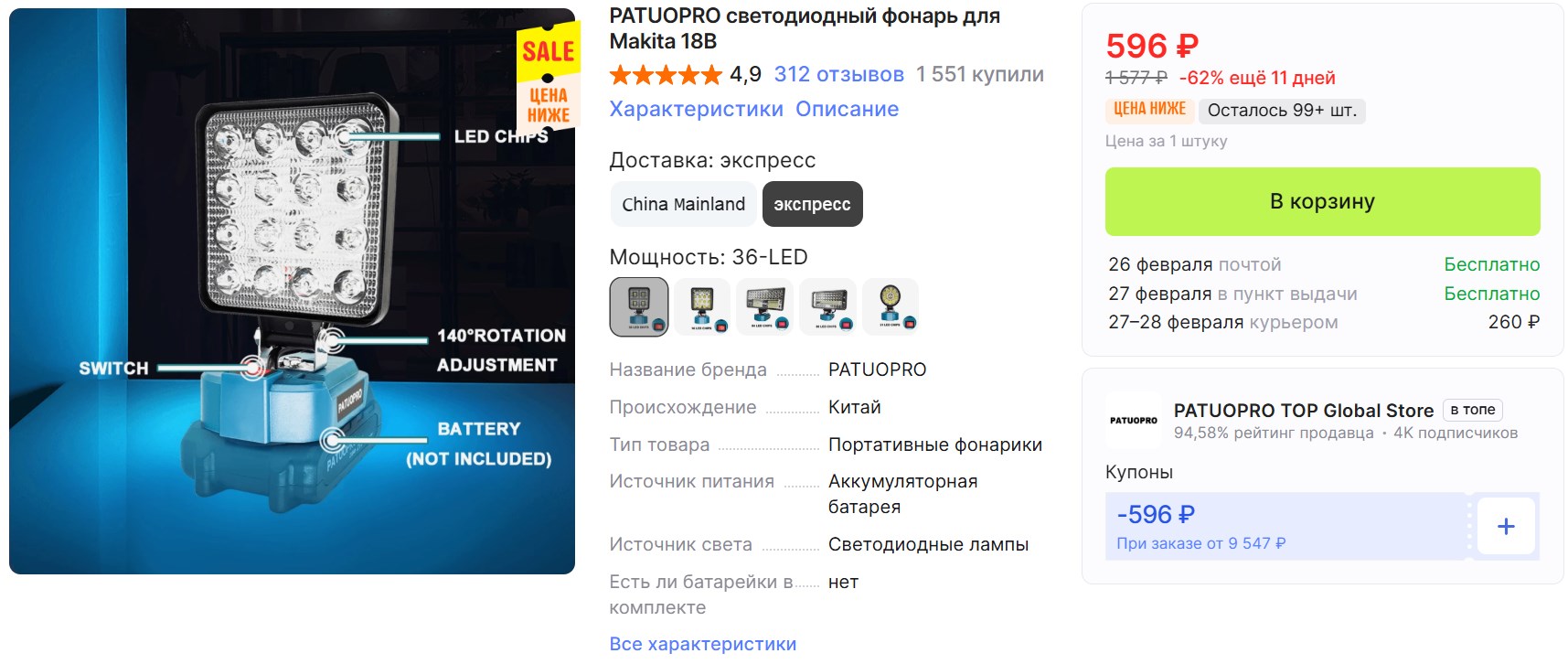The width and height of the screenshot is (1568, 664).
Task: Open the 312 отзывов reviews link
Action: point(839,75)
